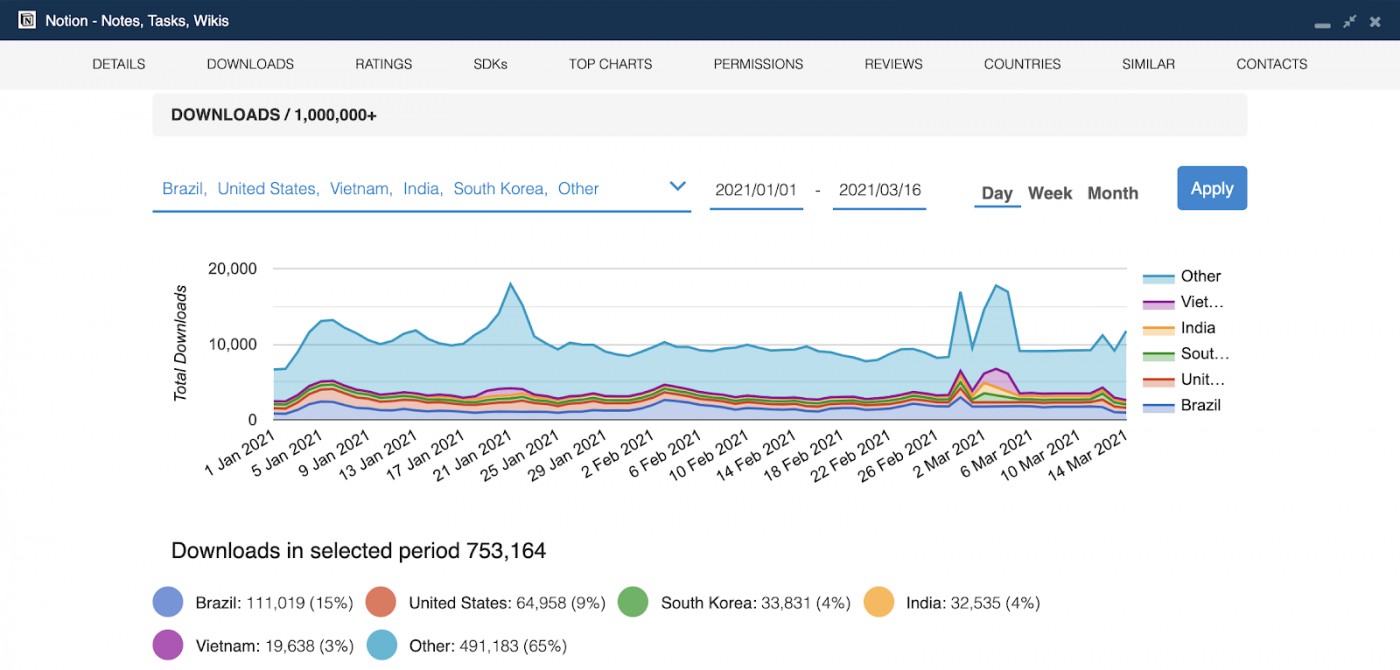Toggle Other series in chart legend
The height and width of the screenshot is (670, 1400).
(x=1183, y=276)
